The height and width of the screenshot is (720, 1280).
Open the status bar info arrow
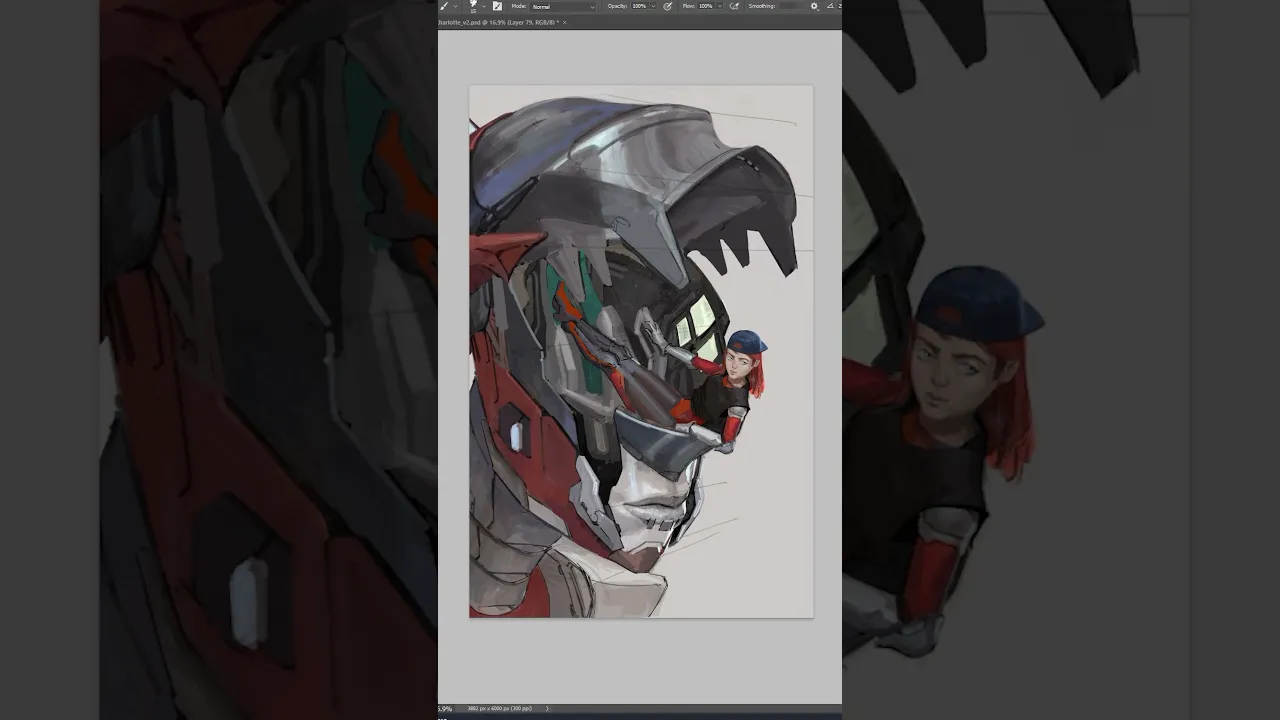pyautogui.click(x=547, y=708)
